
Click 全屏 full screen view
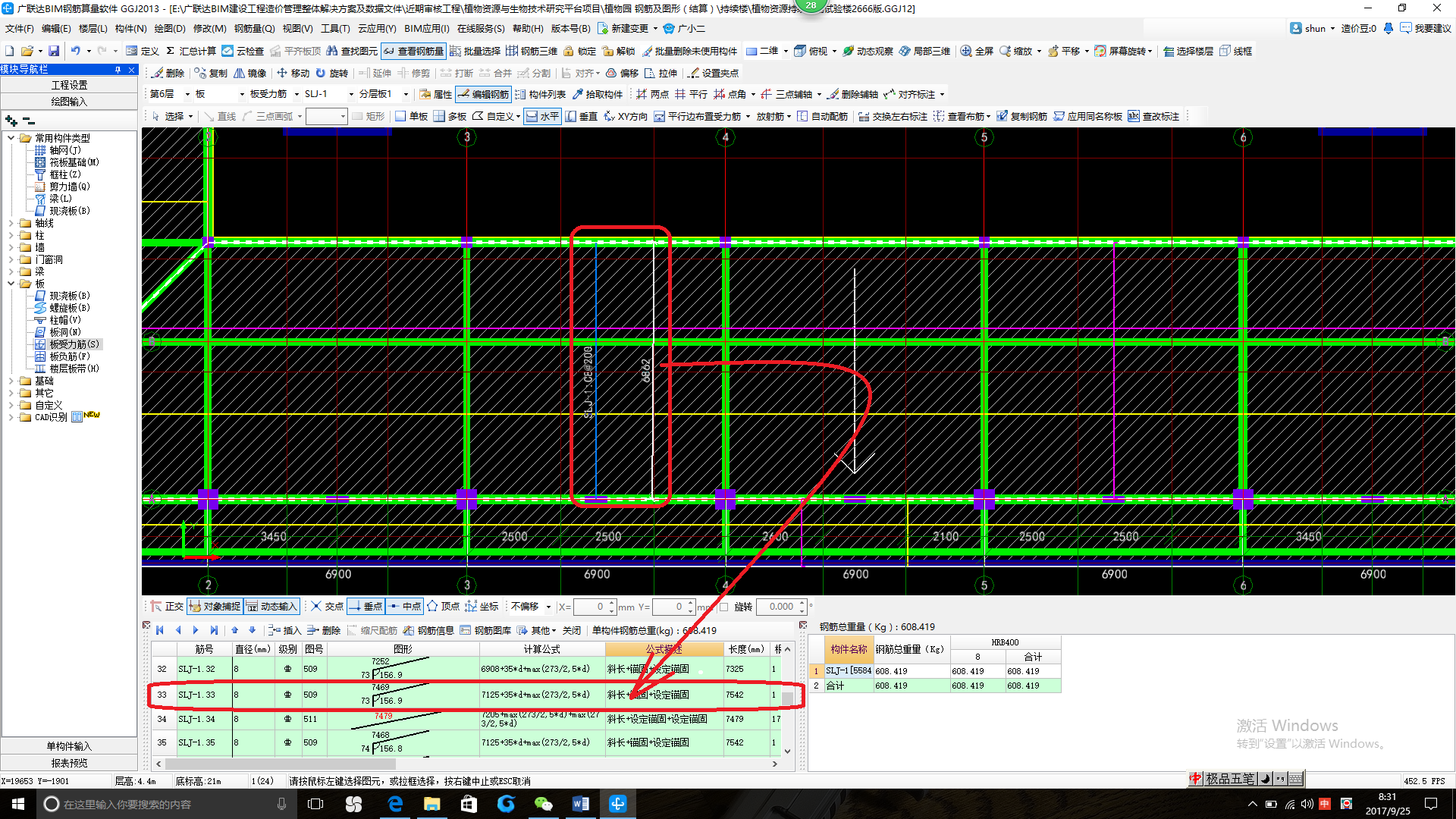coord(977,51)
